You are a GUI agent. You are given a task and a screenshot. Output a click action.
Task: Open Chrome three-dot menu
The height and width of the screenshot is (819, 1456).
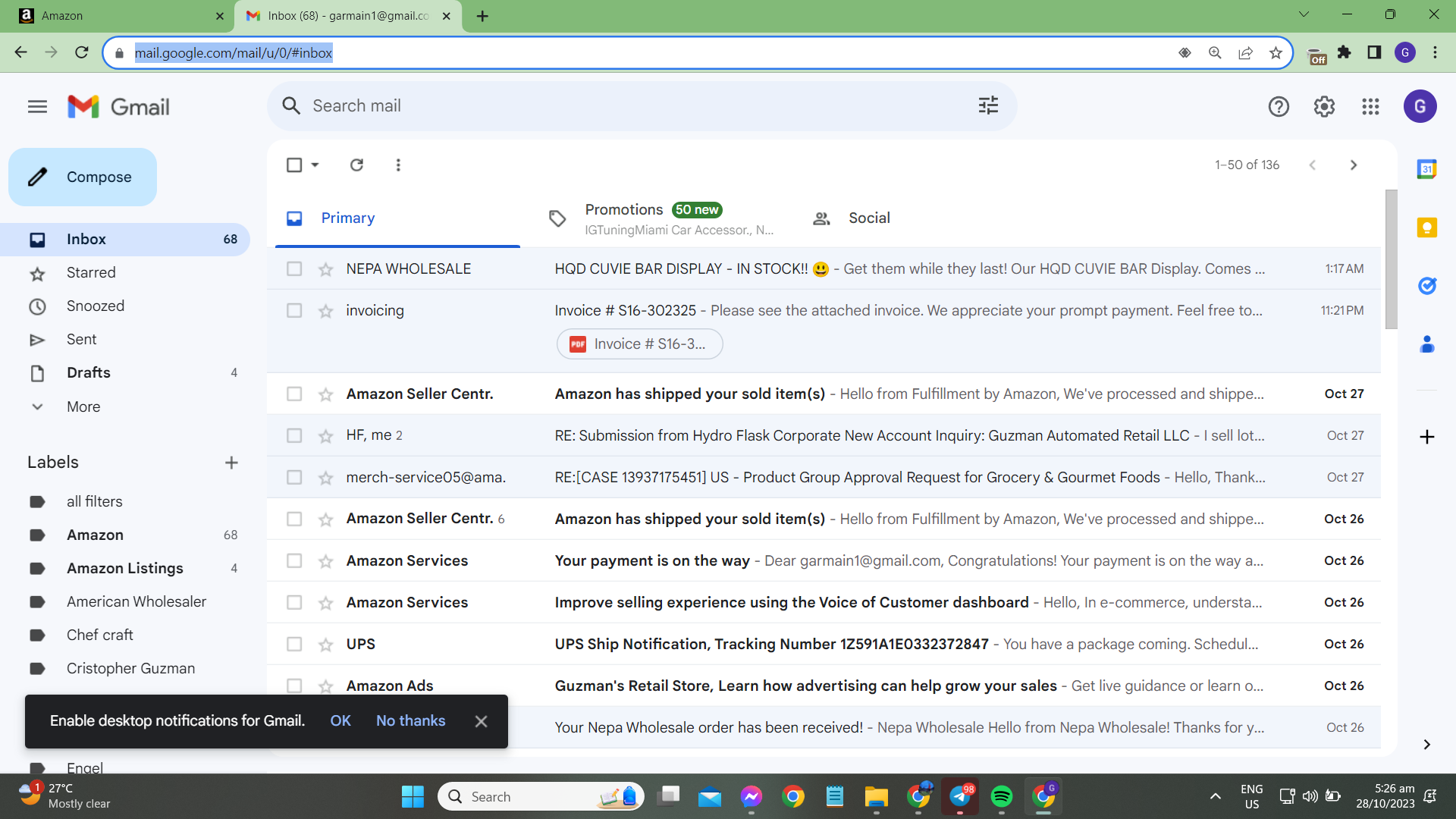coord(1435,52)
